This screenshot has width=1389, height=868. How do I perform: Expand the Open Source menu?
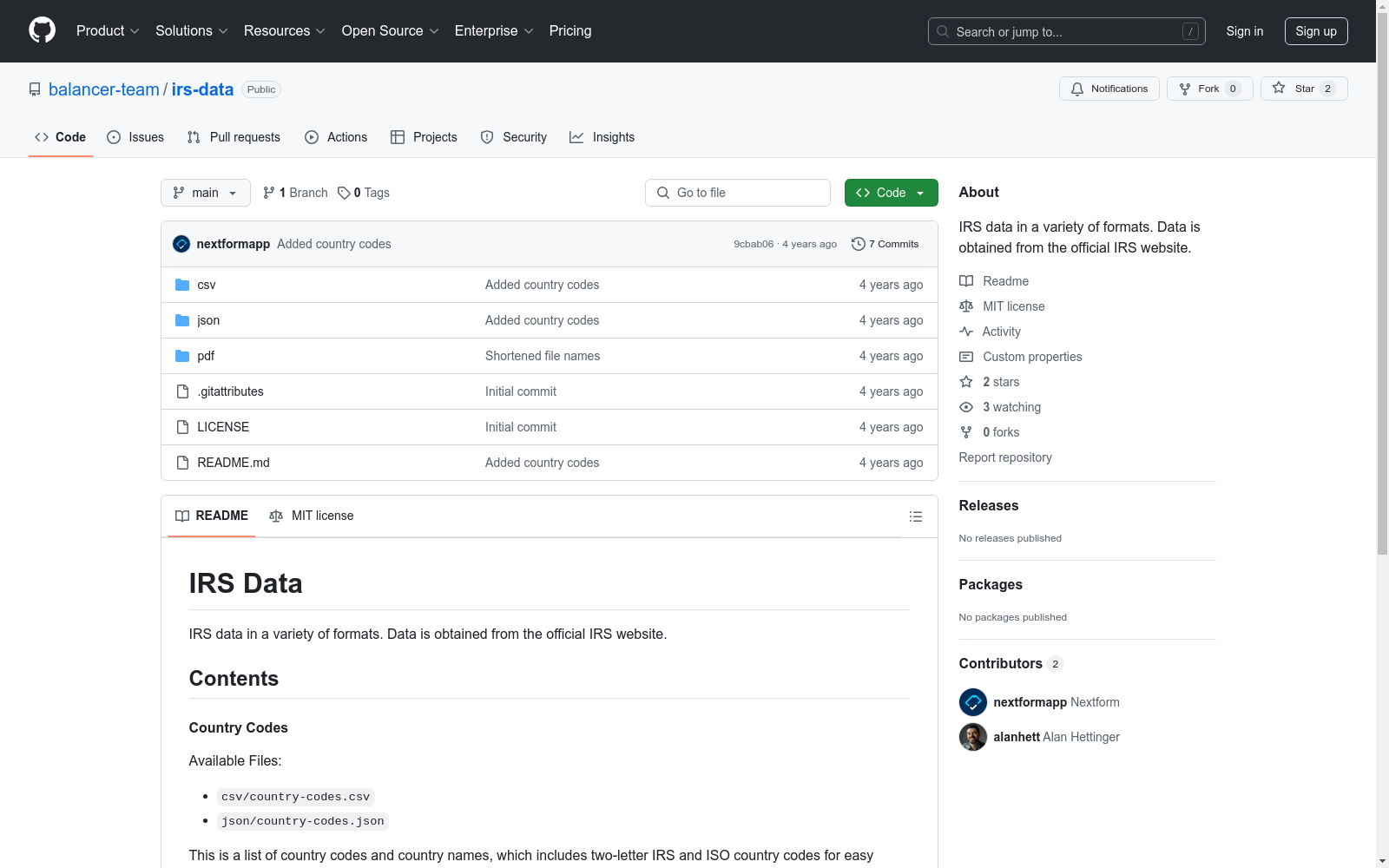[391, 31]
